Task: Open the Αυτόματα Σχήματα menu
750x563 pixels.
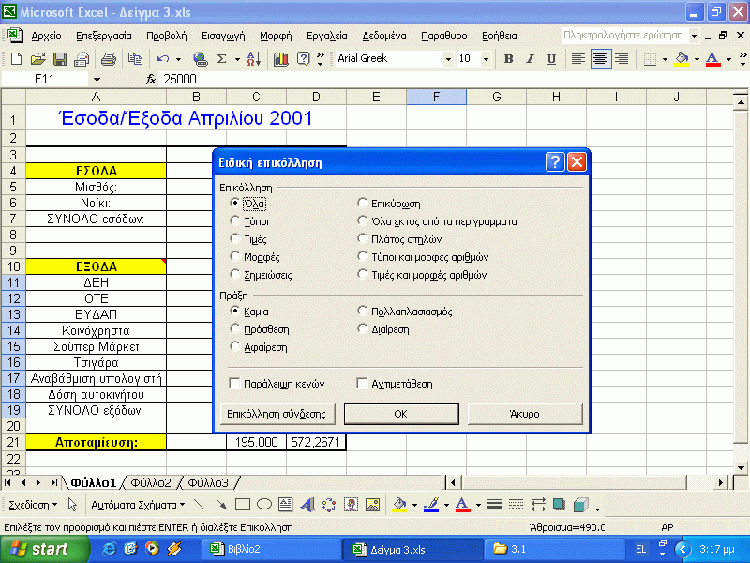Action: pyautogui.click(x=138, y=505)
